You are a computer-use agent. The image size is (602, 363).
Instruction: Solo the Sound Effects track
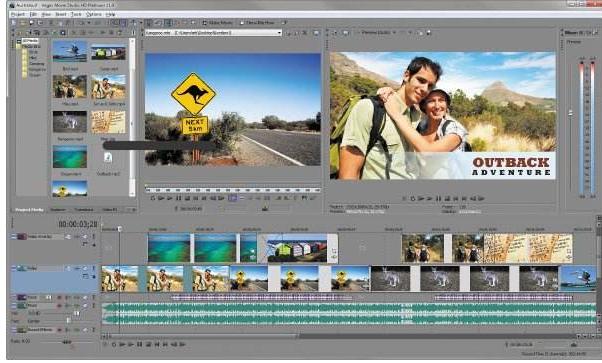[93, 330]
